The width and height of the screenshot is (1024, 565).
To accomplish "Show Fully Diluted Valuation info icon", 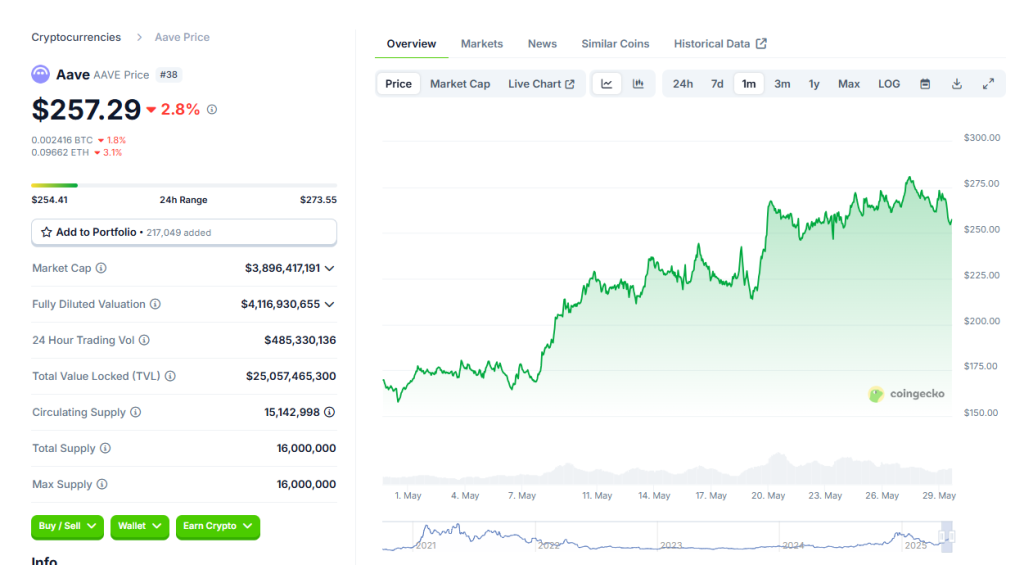I will click(x=155, y=304).
